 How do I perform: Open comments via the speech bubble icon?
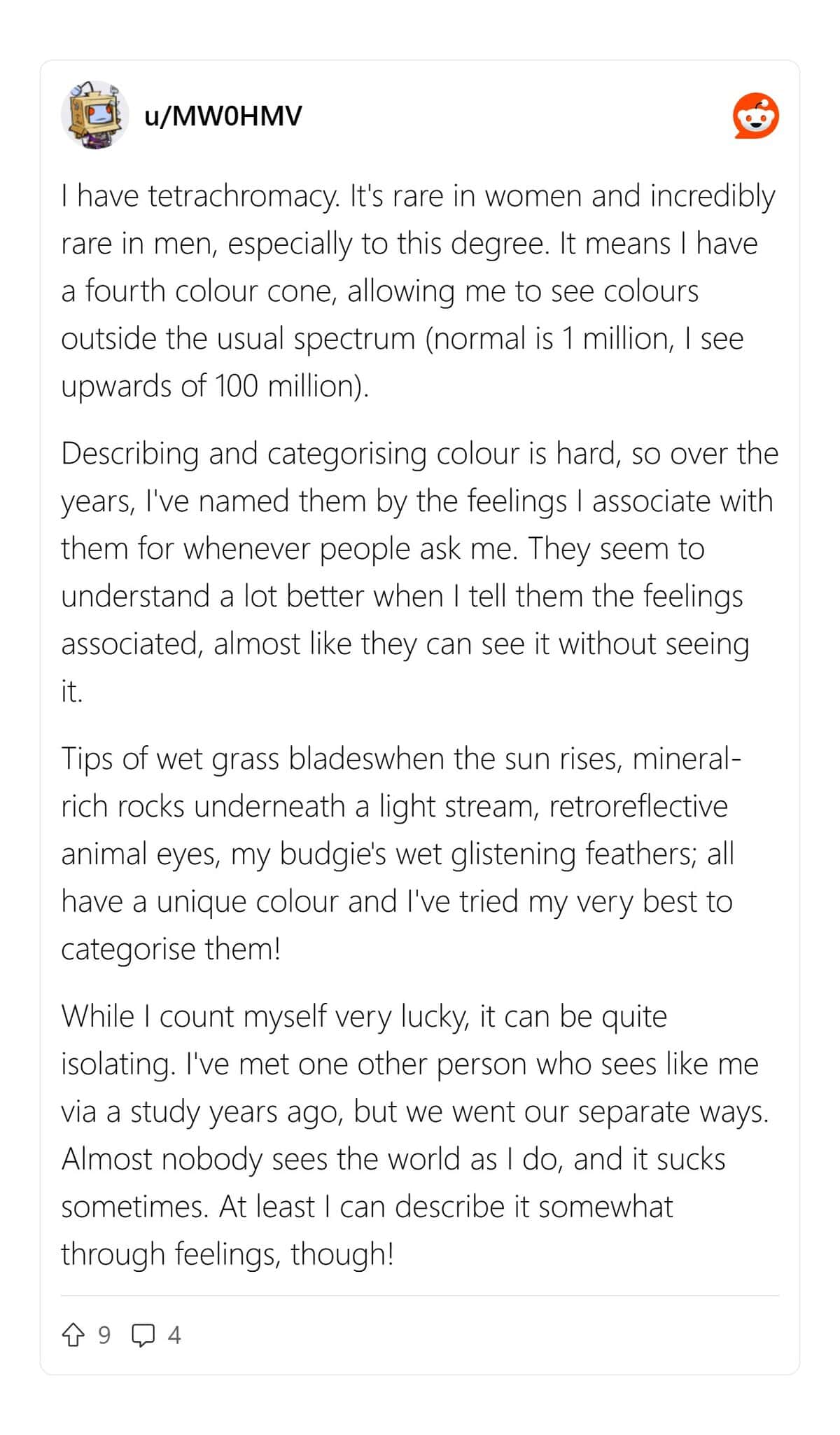[143, 1336]
